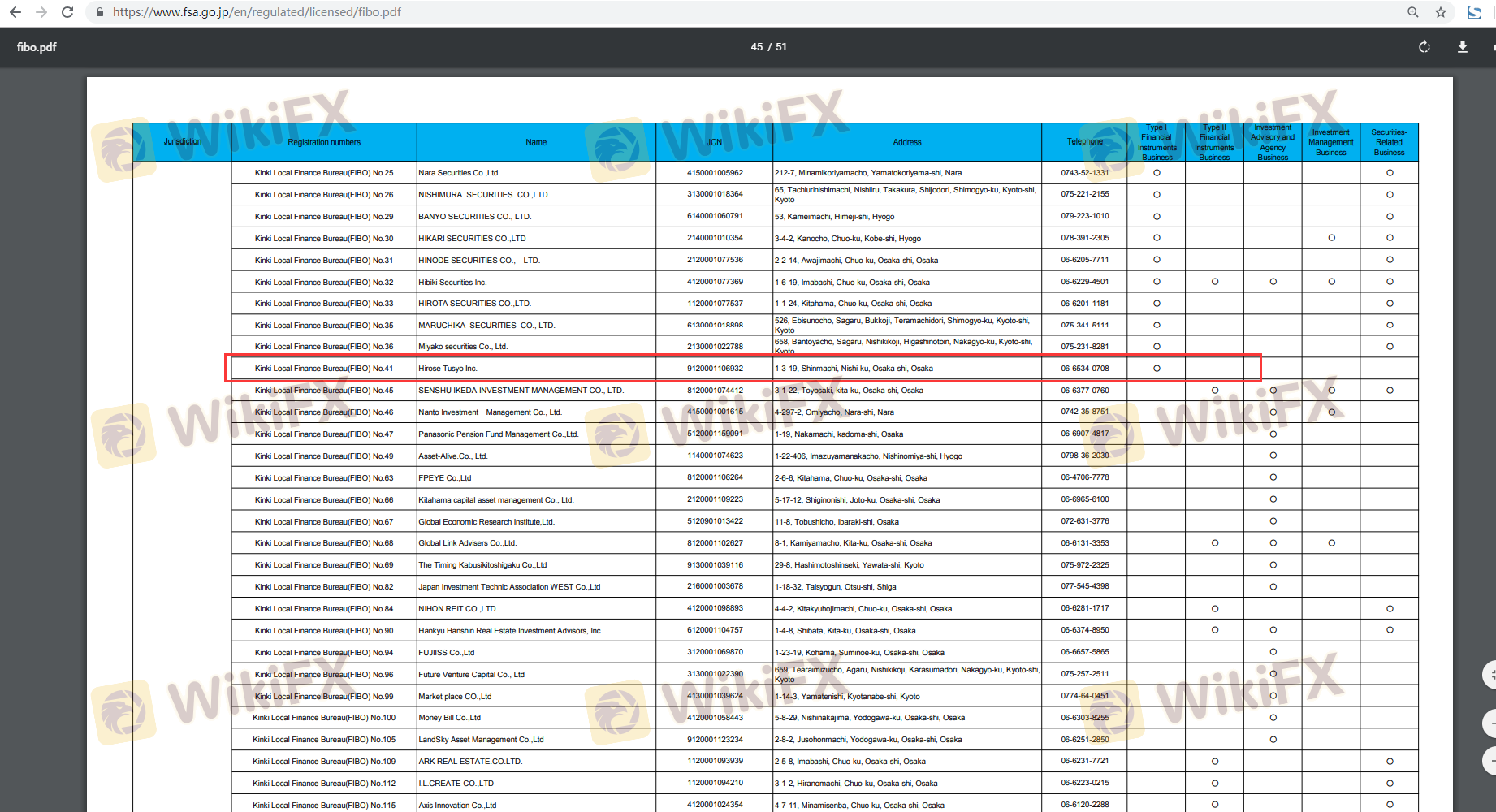The image size is (1496, 812).
Task: Click the browser forward arrow
Action: click(41, 12)
